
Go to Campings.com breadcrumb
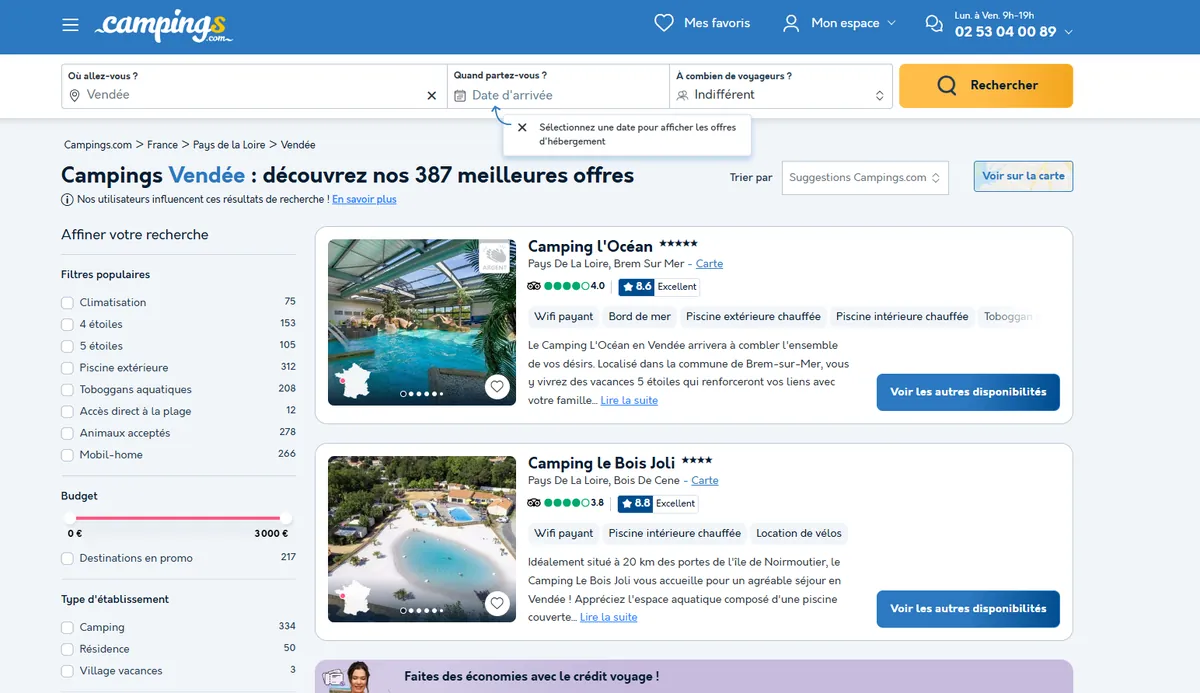[98, 145]
